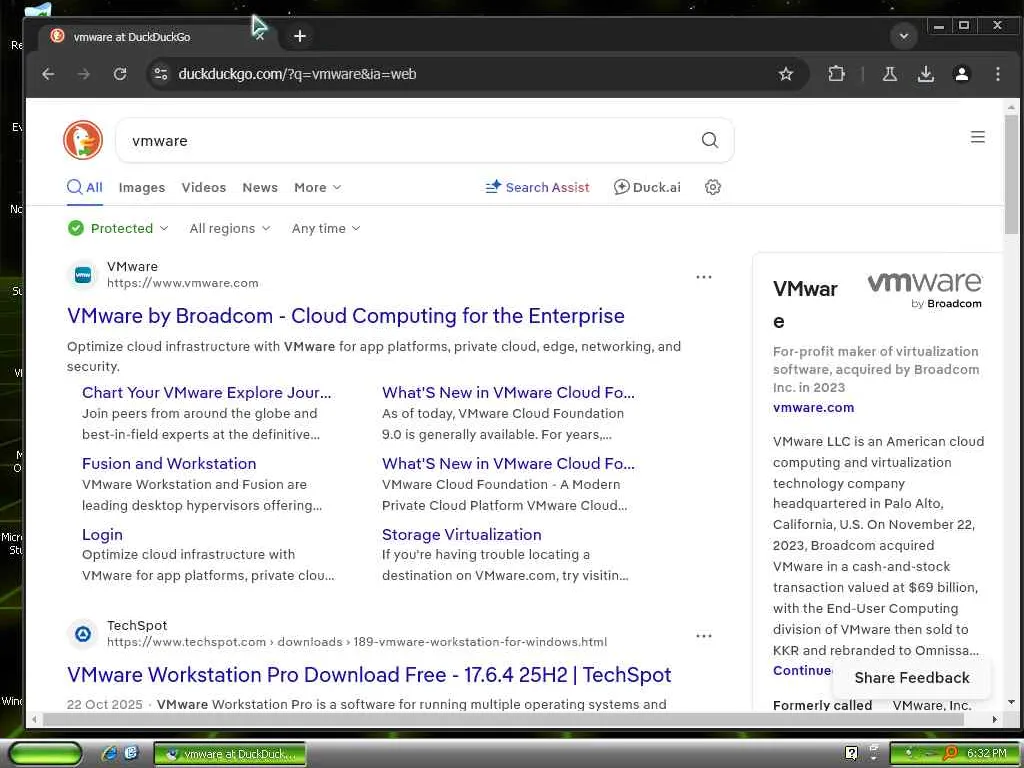
Task: Open the All regions dropdown
Action: coord(229,228)
